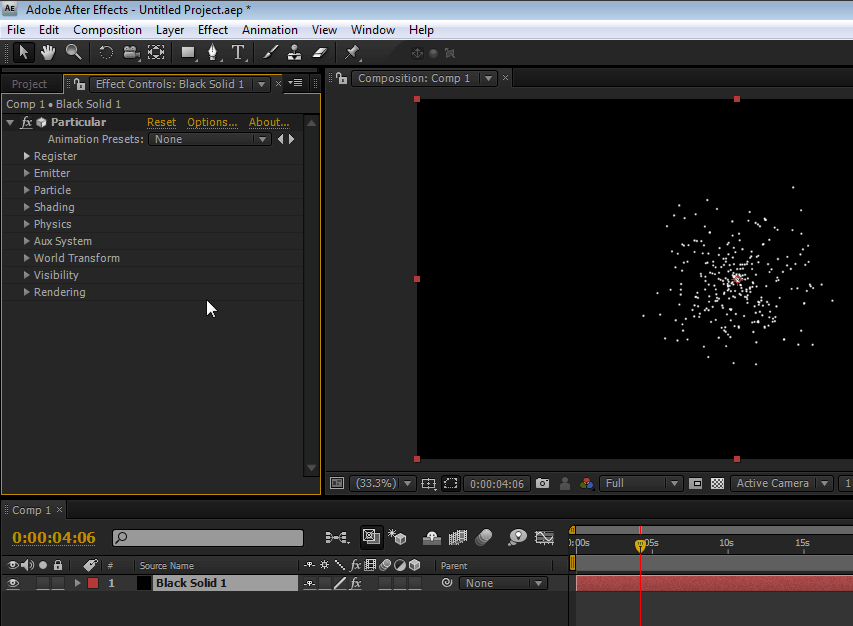Enable Frame Blending for the composition
Viewport: 853px width, 626px height.
point(458,538)
